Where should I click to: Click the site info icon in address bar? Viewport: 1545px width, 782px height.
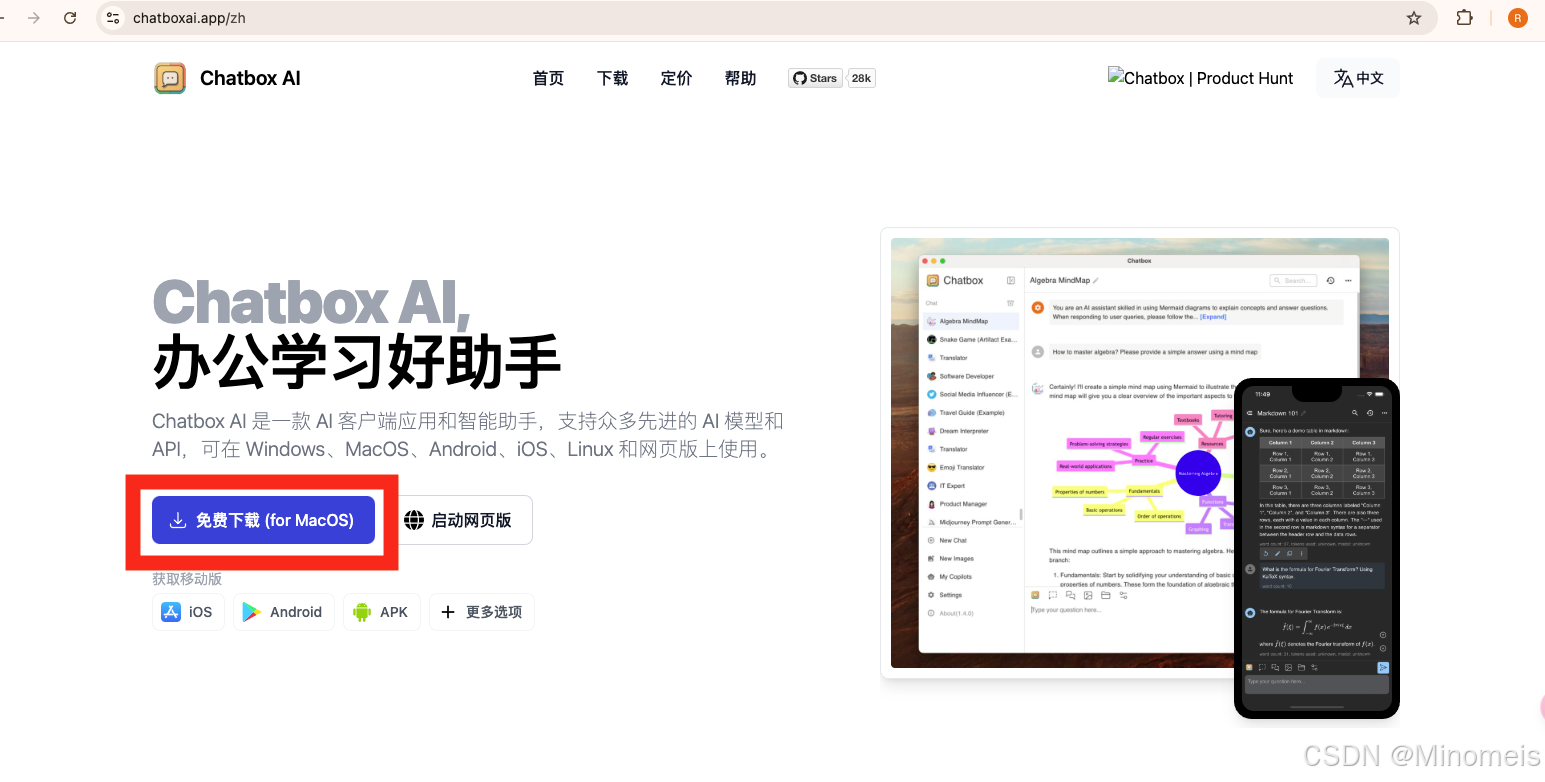point(113,18)
